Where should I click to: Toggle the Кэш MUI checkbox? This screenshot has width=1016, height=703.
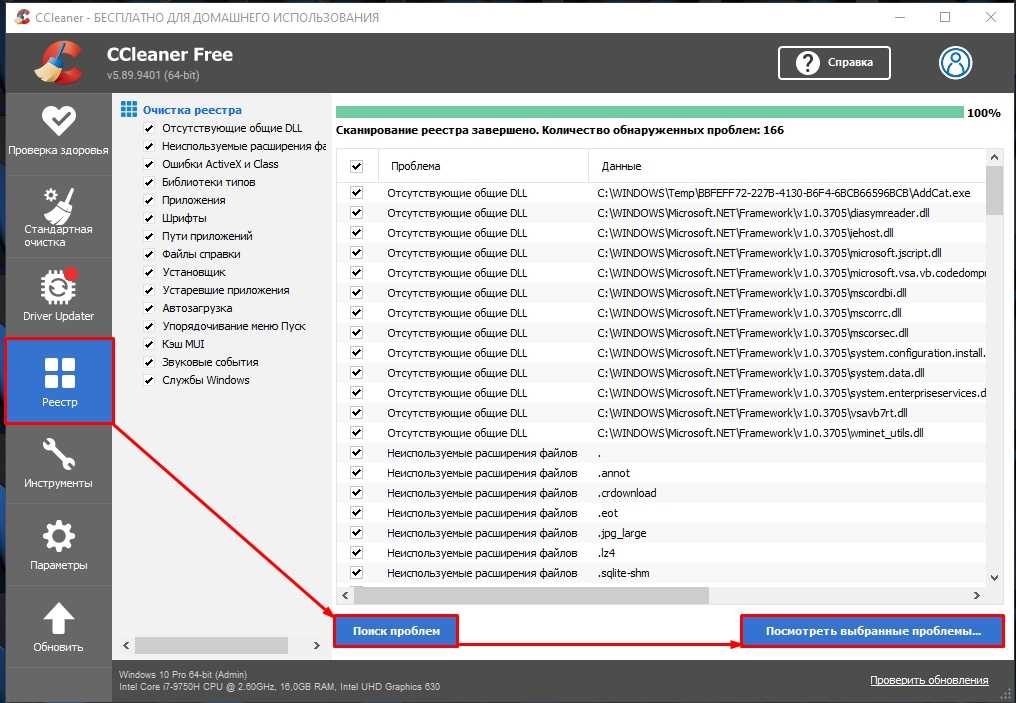[149, 345]
